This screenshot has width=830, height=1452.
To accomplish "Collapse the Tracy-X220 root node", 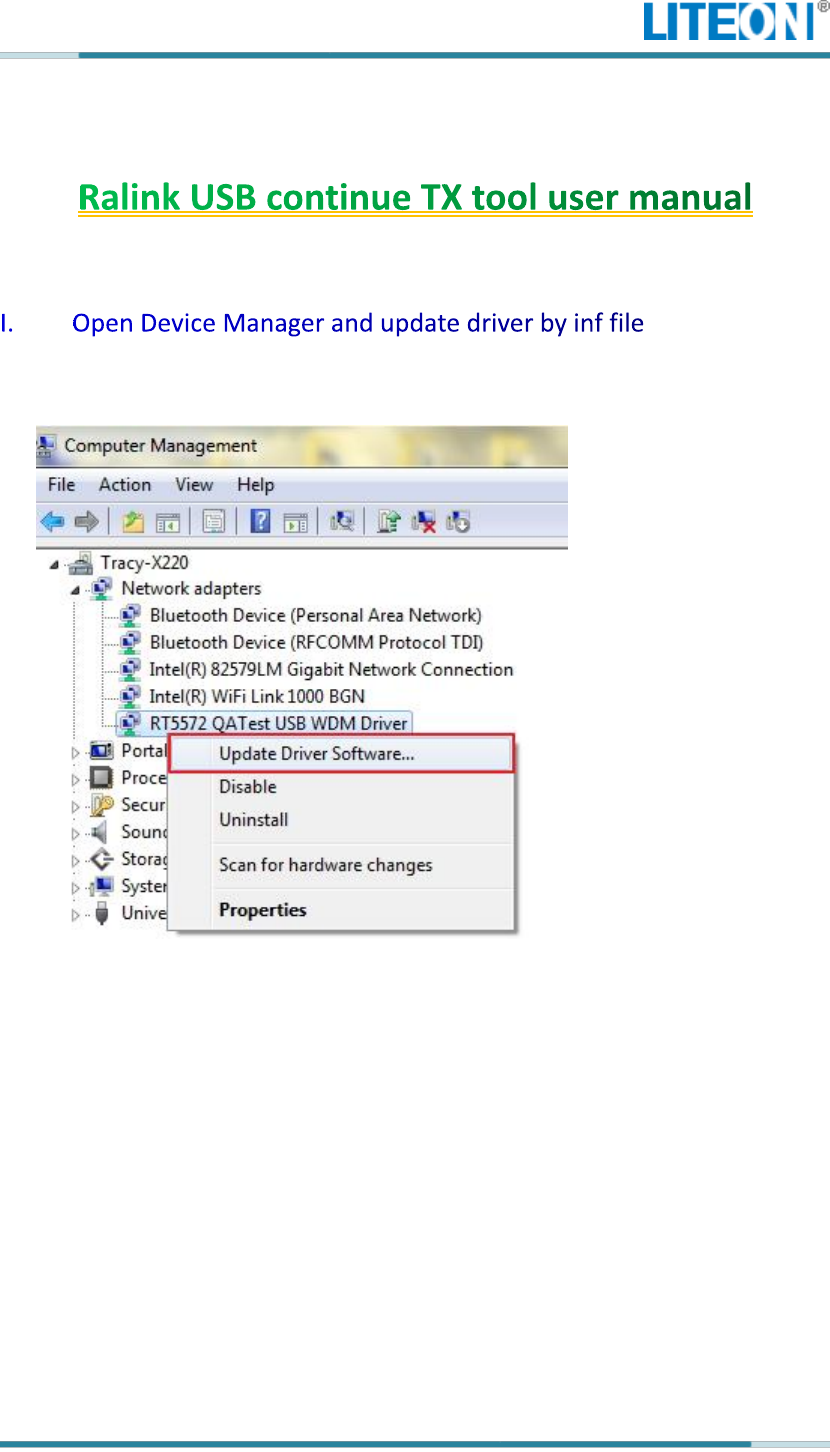I will tap(54, 565).
